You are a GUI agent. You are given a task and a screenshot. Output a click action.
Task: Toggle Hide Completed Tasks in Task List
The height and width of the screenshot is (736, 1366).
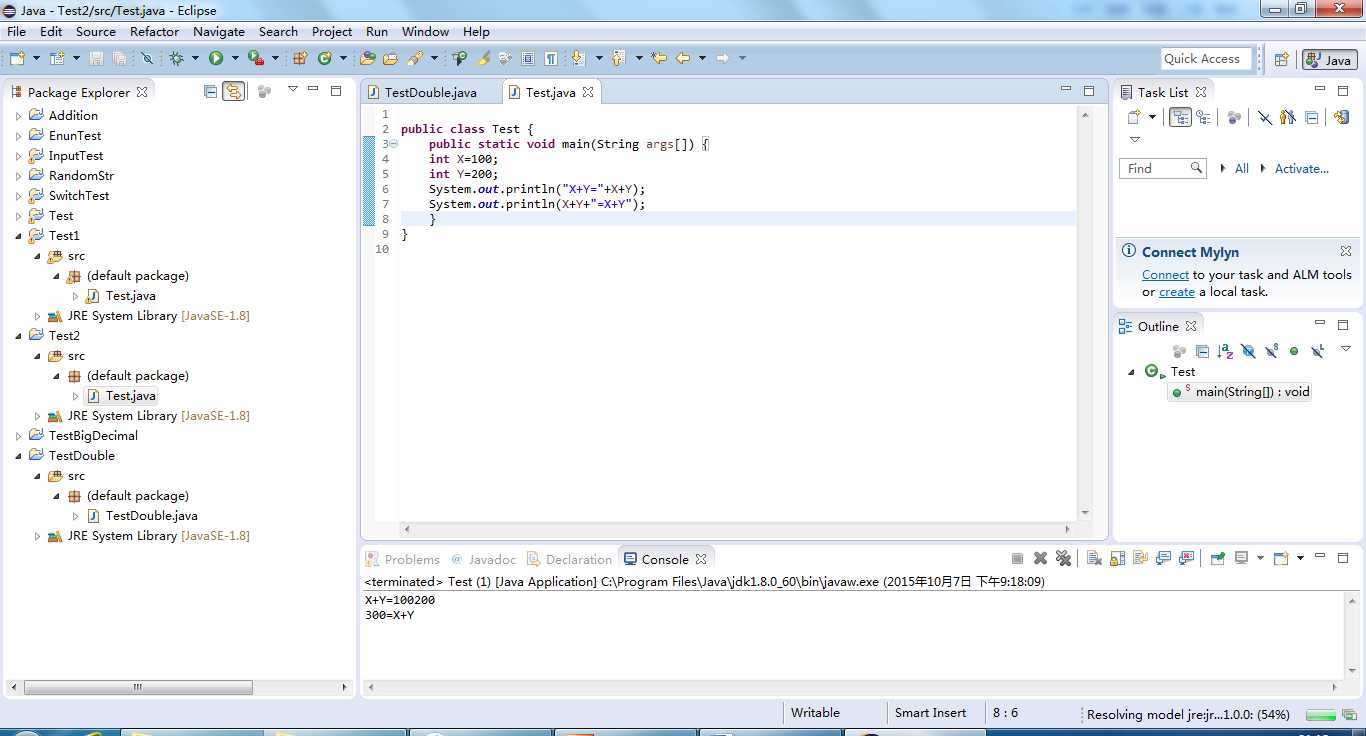(x=1264, y=117)
